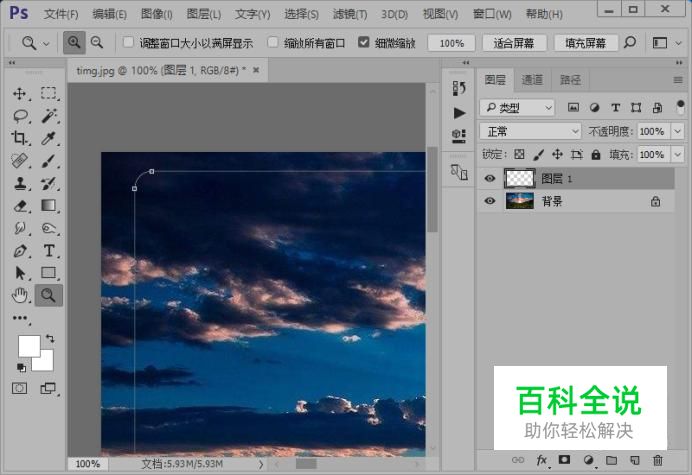
Task: Select the Crop tool
Action: coord(19,138)
